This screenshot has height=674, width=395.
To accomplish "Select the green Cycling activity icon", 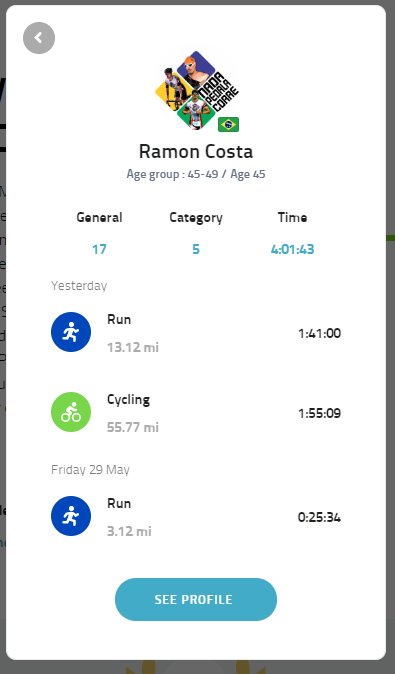I will [71, 412].
